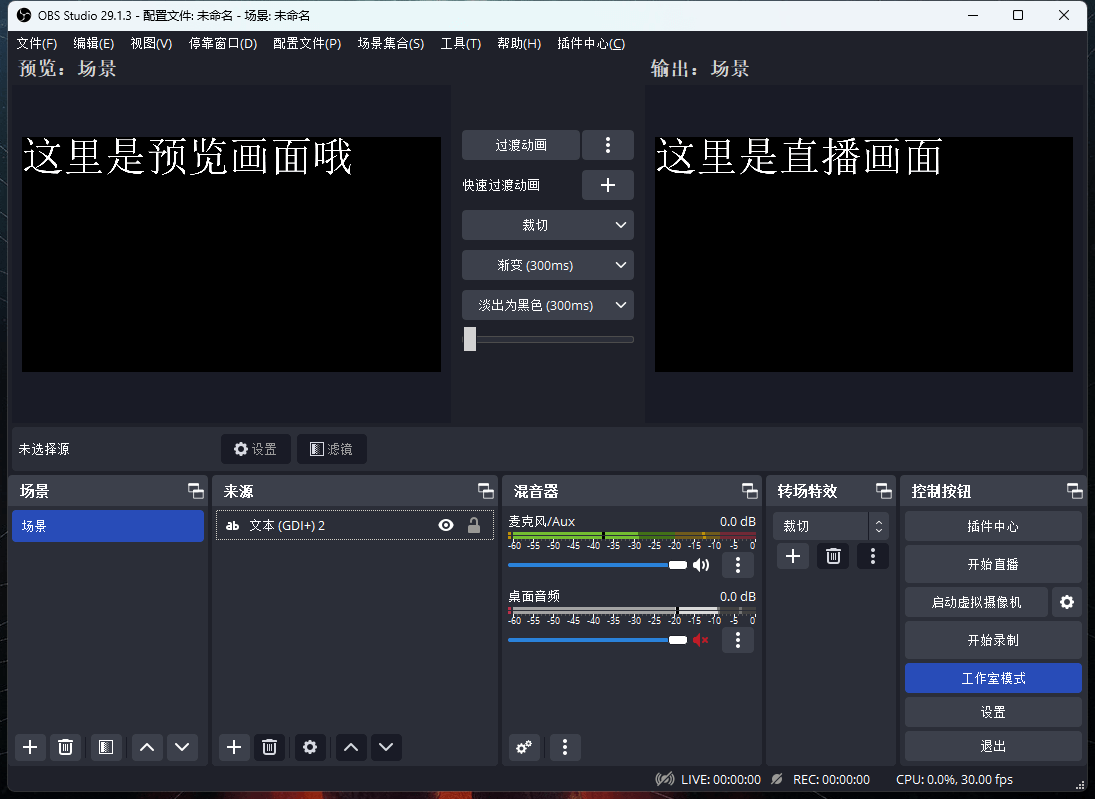Open 过渡动画 three-dot options
The height and width of the screenshot is (799, 1095).
tap(608, 145)
